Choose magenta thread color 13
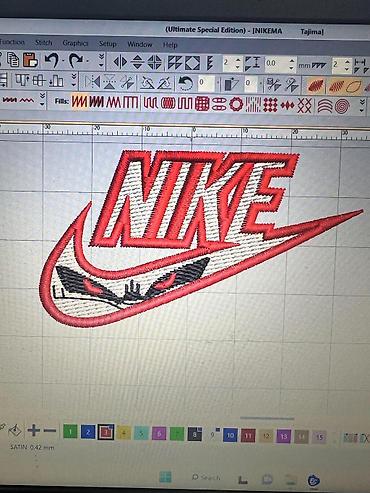 pos(284,436)
